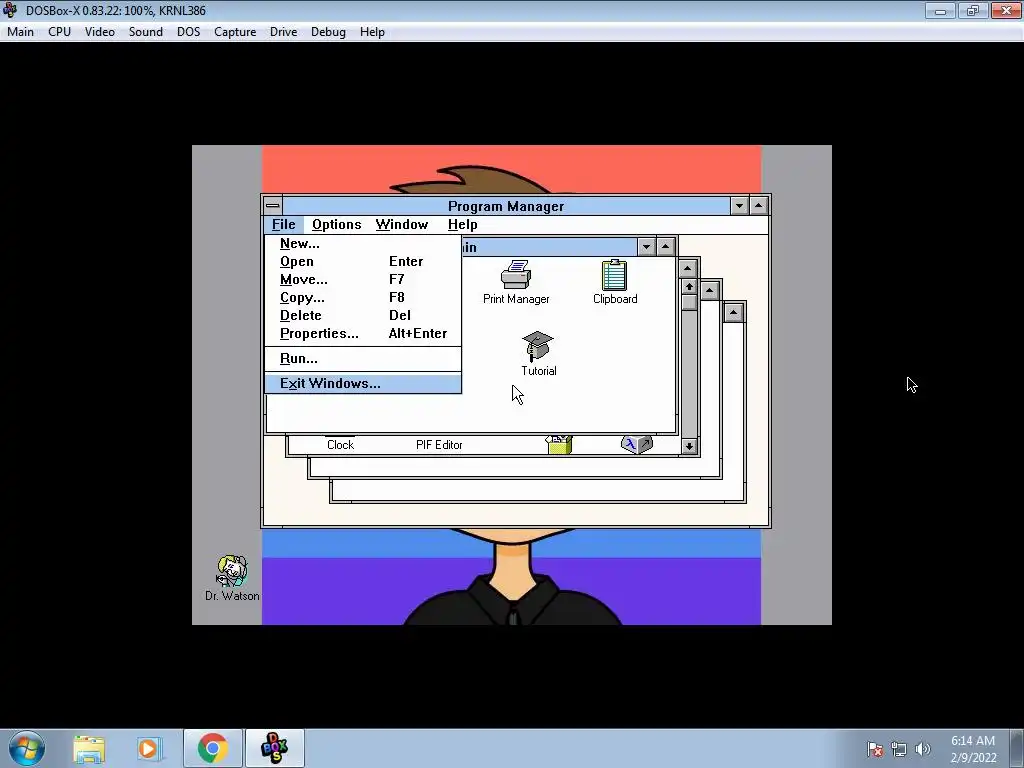Minimize Program Manager with the down arrow
1024x768 pixels.
click(739, 206)
